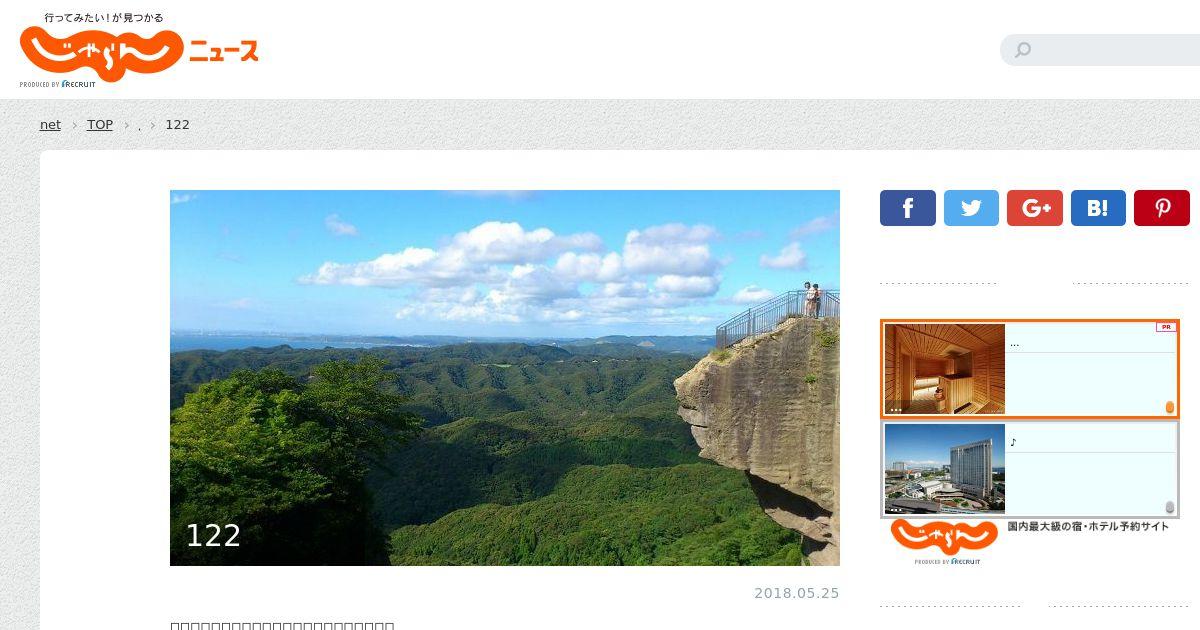Open the cliff viewpoint hero image
This screenshot has height=630, width=1200.
(505, 378)
